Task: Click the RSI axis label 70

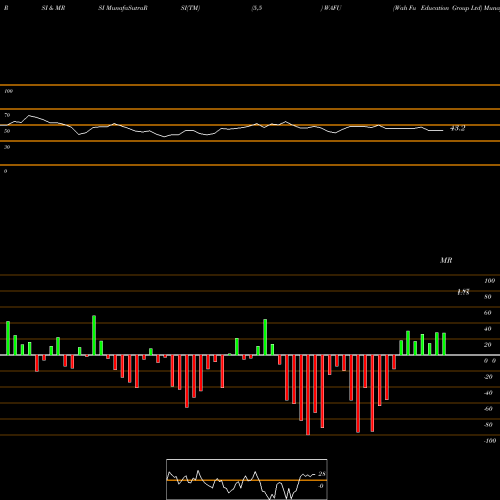Action: point(7,115)
